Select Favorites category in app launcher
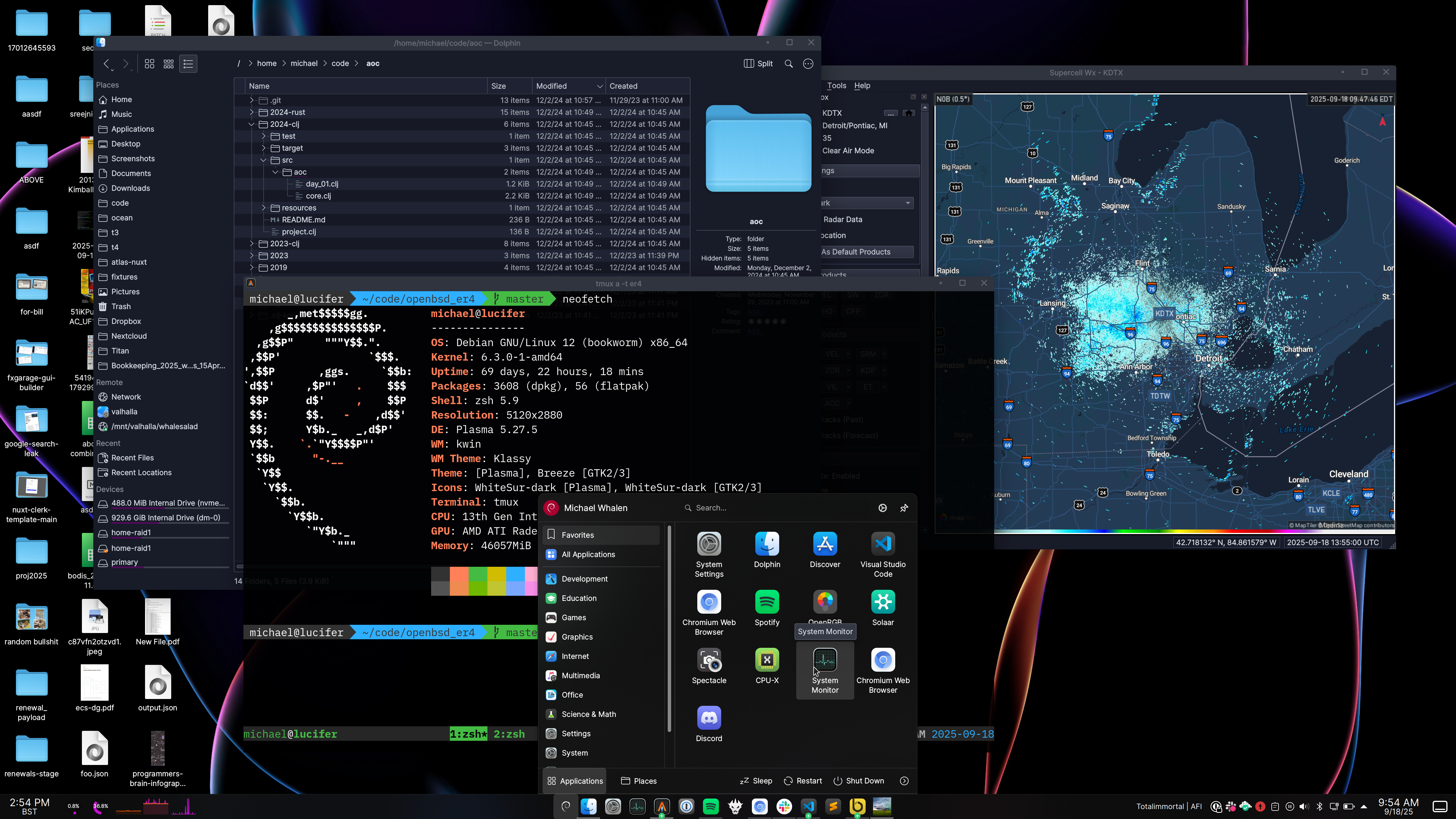This screenshot has width=1456, height=819. pyautogui.click(x=601, y=535)
